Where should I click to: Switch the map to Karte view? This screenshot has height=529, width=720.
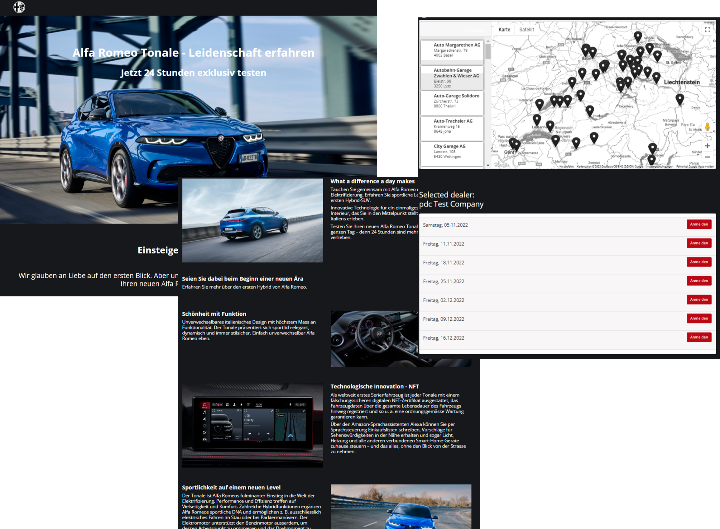[504, 29]
